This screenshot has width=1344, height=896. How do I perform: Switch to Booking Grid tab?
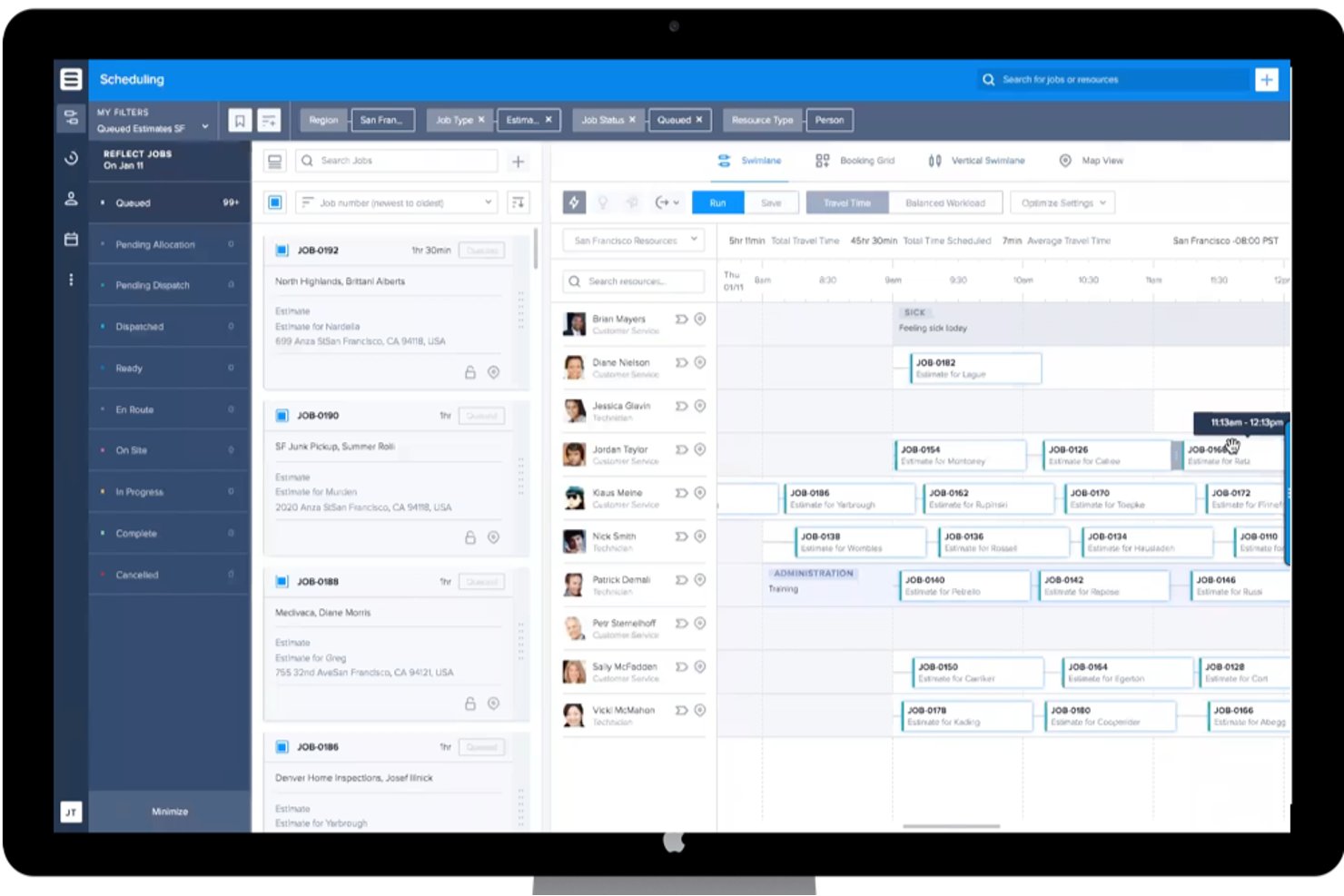click(x=855, y=161)
